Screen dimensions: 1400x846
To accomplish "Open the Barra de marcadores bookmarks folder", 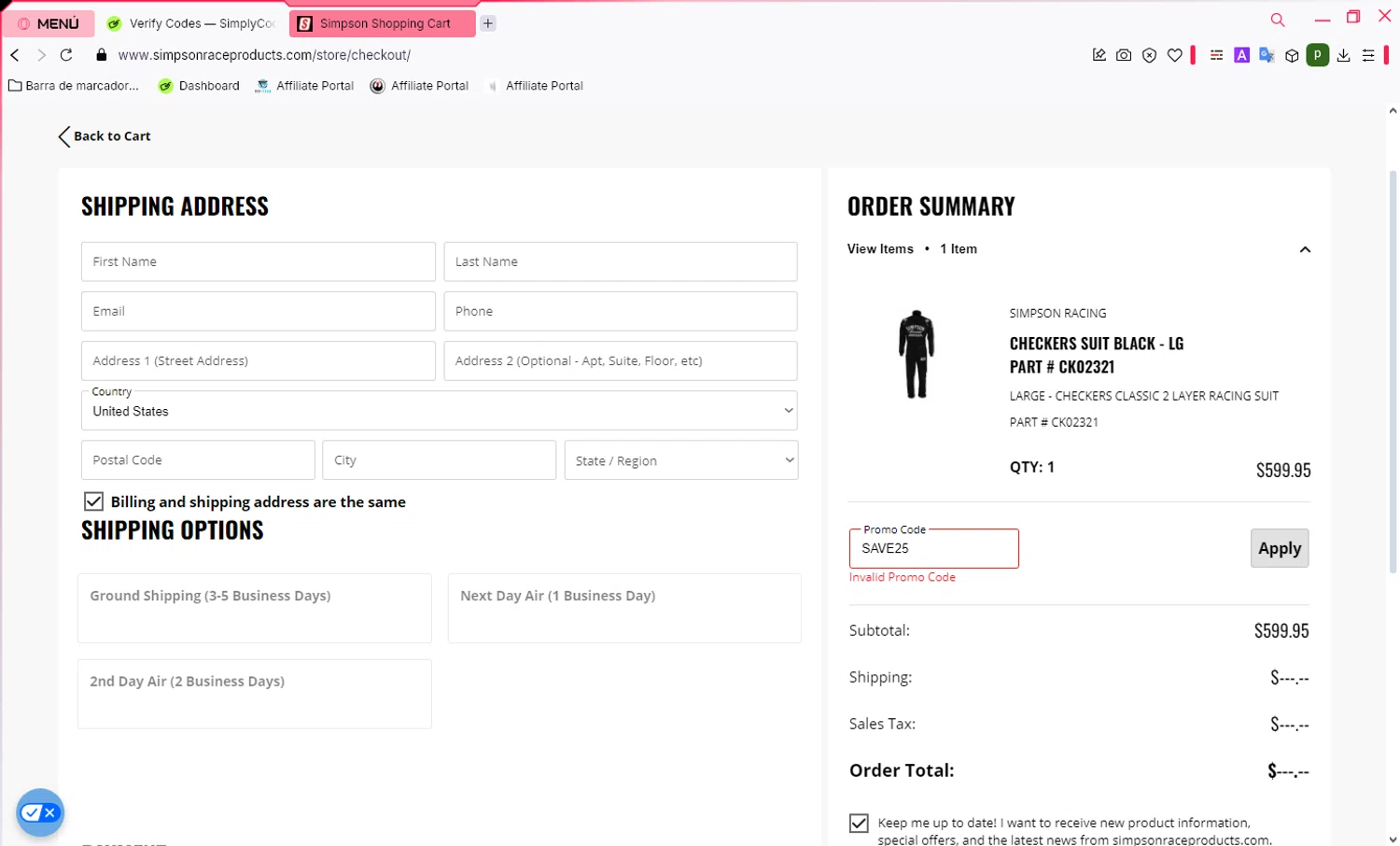I will pos(74,86).
